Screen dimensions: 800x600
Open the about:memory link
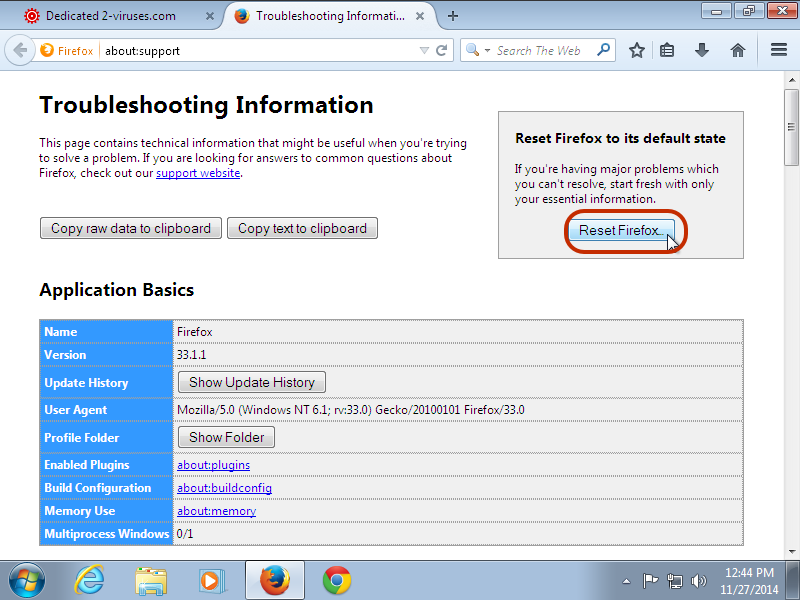(216, 511)
